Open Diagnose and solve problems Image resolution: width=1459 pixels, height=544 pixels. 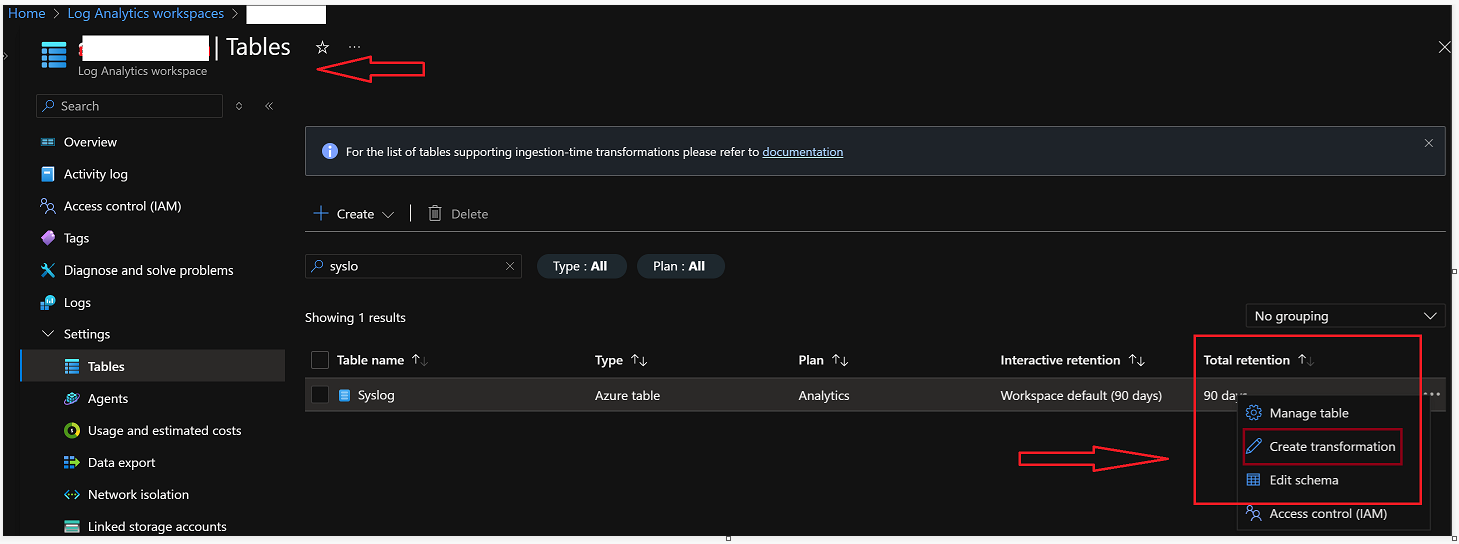click(x=148, y=270)
